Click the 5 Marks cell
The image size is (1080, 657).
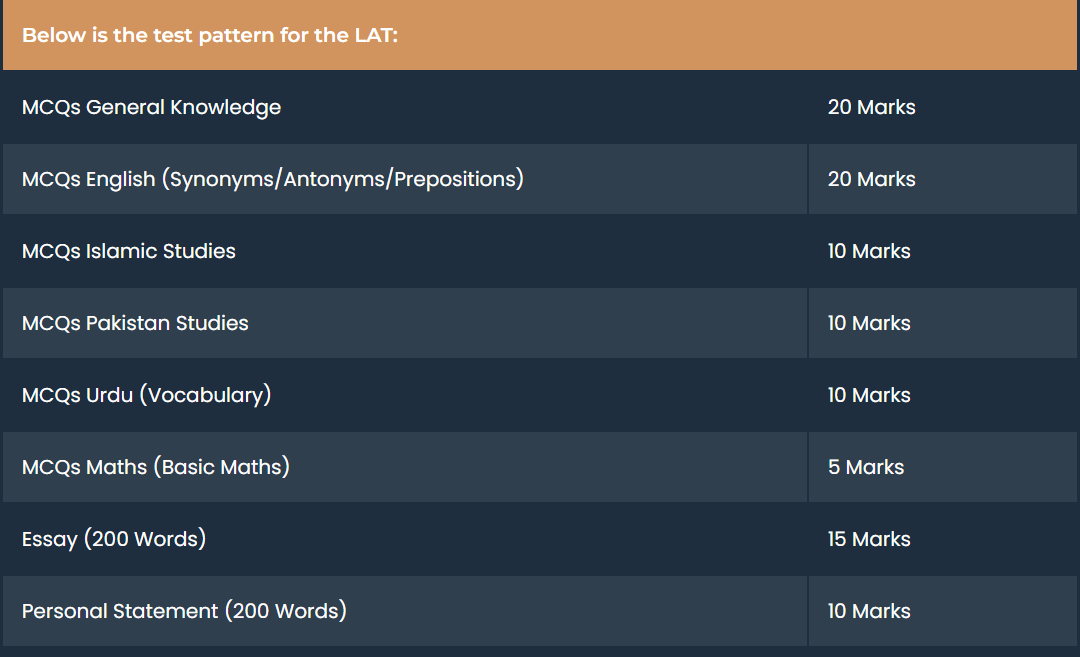tap(865, 467)
